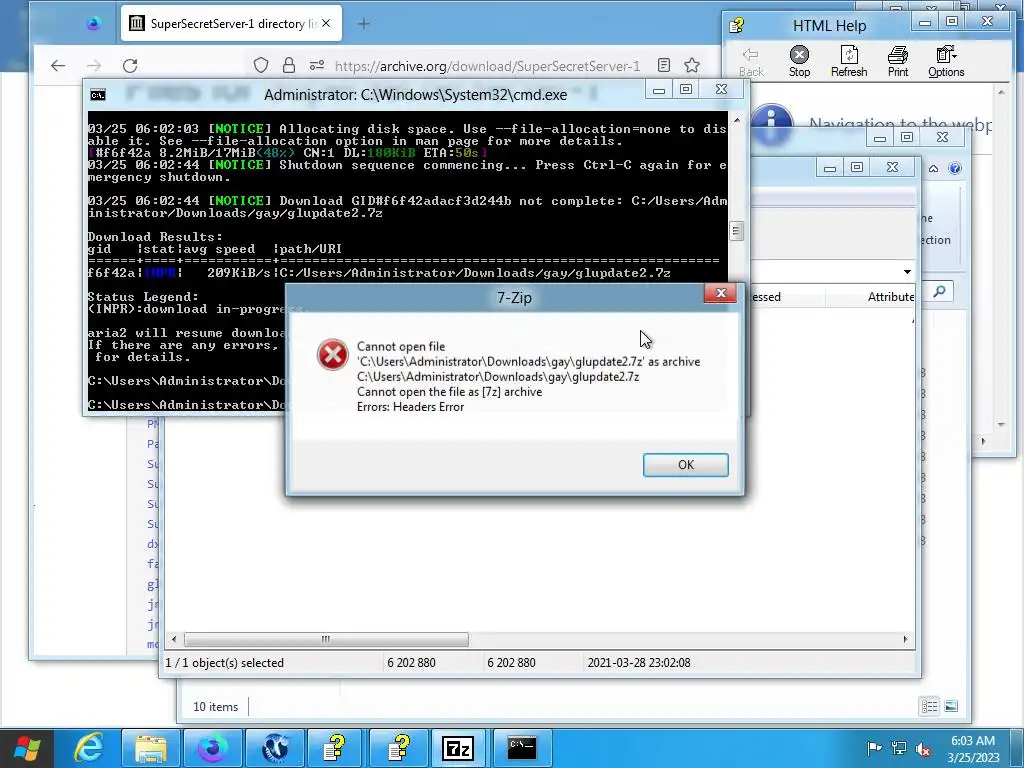Click Refresh in the HTML Help toolbar
The image size is (1024, 768).
(x=849, y=62)
